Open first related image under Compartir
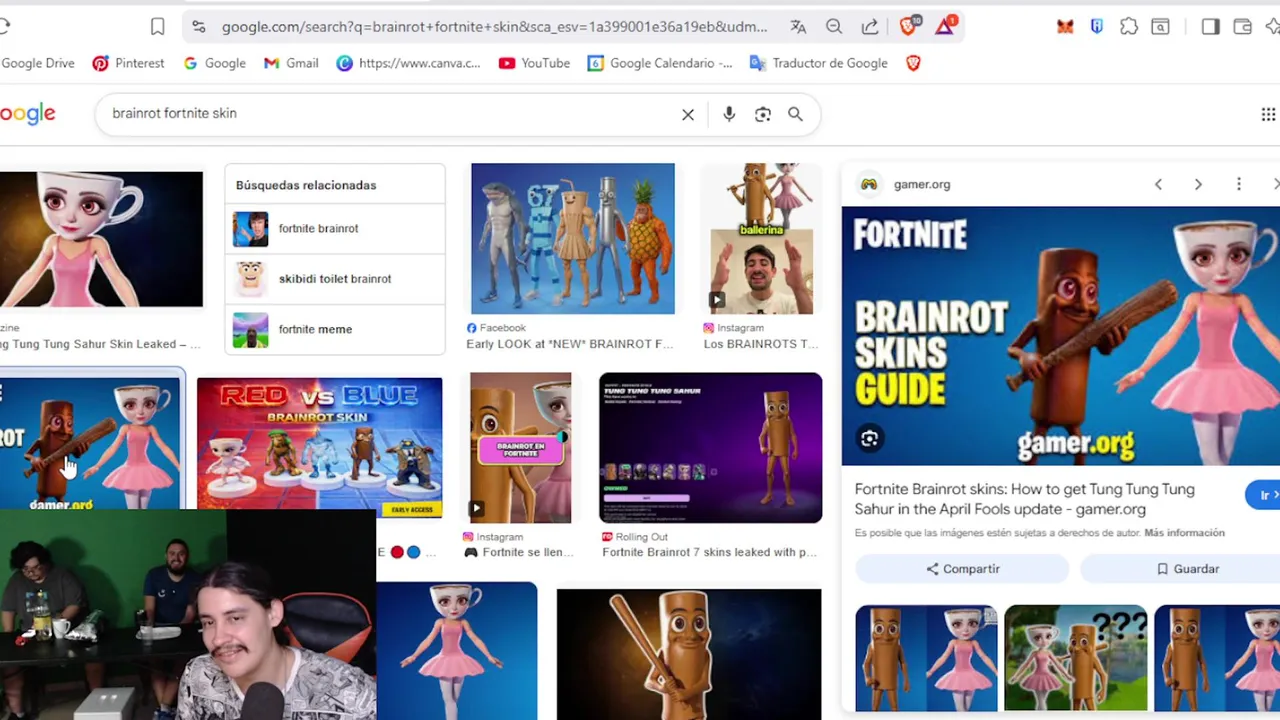1280x720 pixels. coord(926,657)
